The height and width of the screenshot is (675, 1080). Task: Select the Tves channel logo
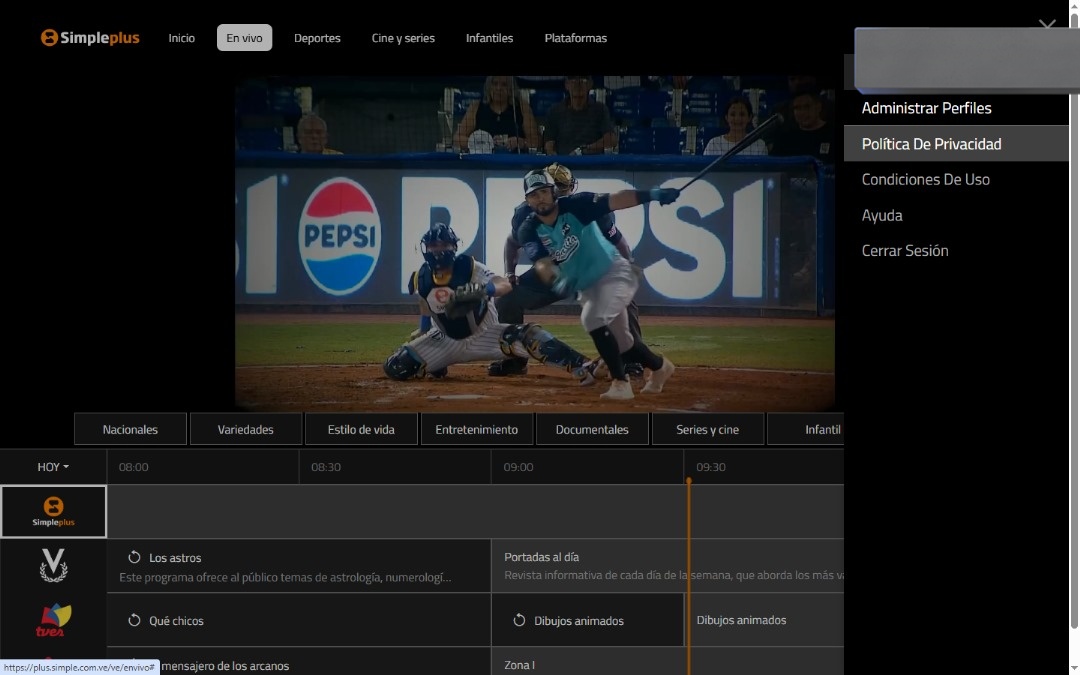click(x=53, y=620)
